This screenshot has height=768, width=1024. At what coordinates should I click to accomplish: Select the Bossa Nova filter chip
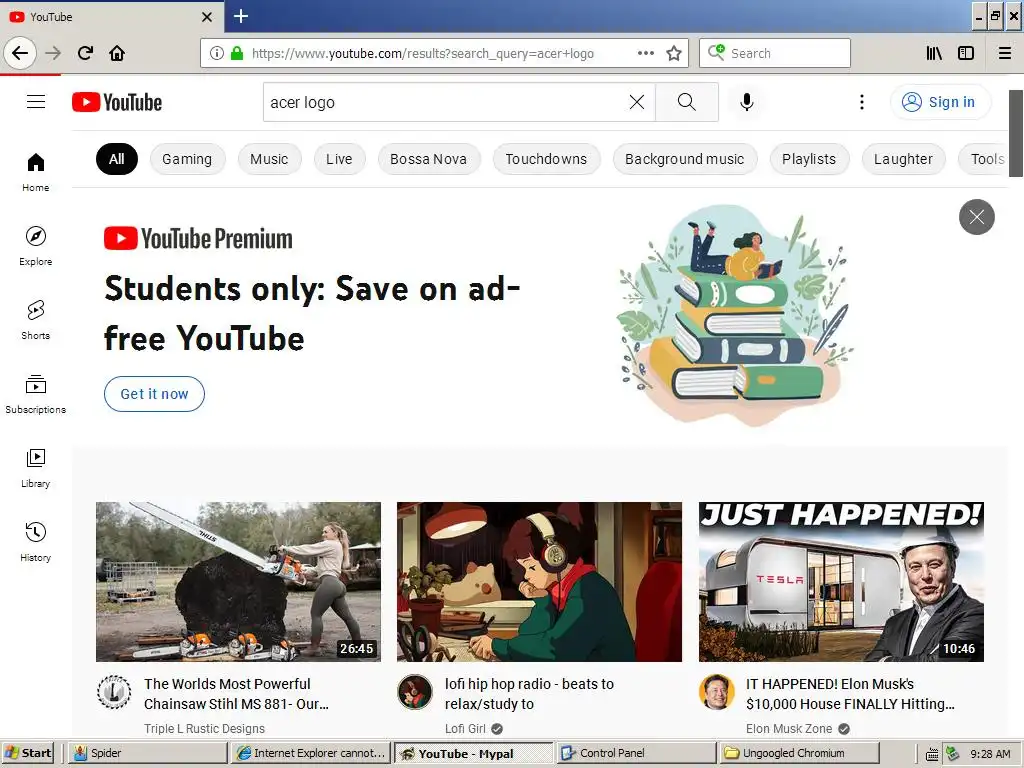[428, 159]
